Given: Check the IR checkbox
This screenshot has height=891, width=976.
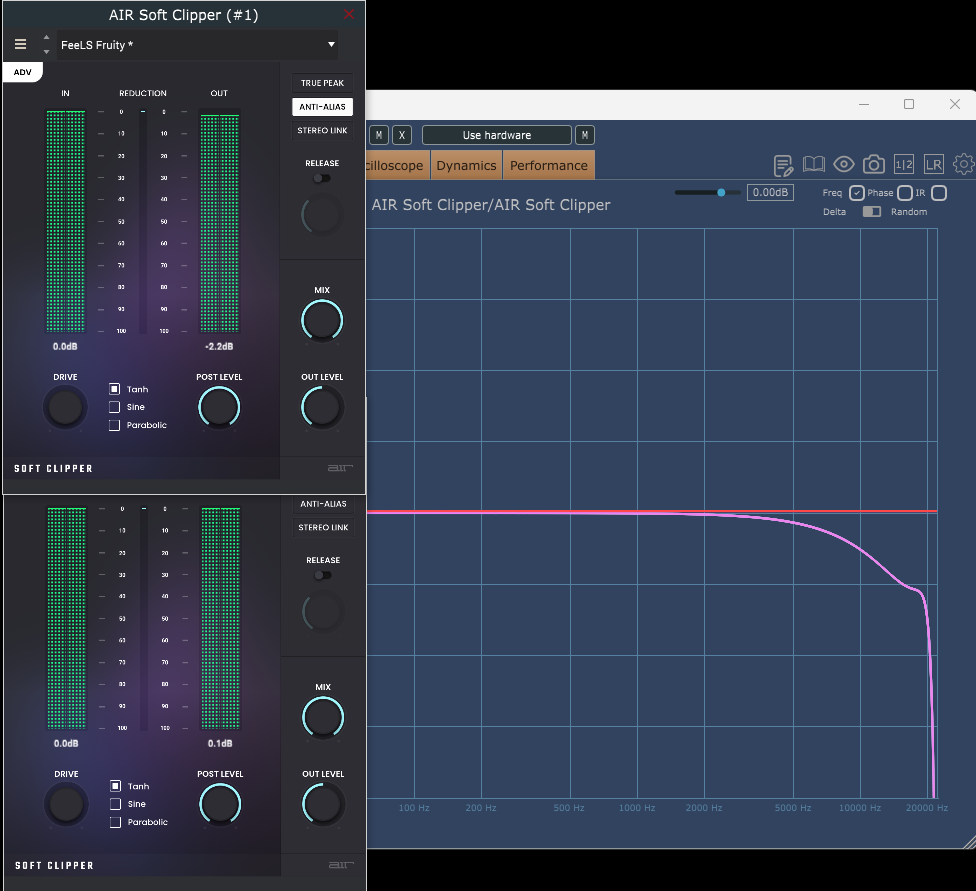Looking at the screenshot, I should tap(939, 193).
